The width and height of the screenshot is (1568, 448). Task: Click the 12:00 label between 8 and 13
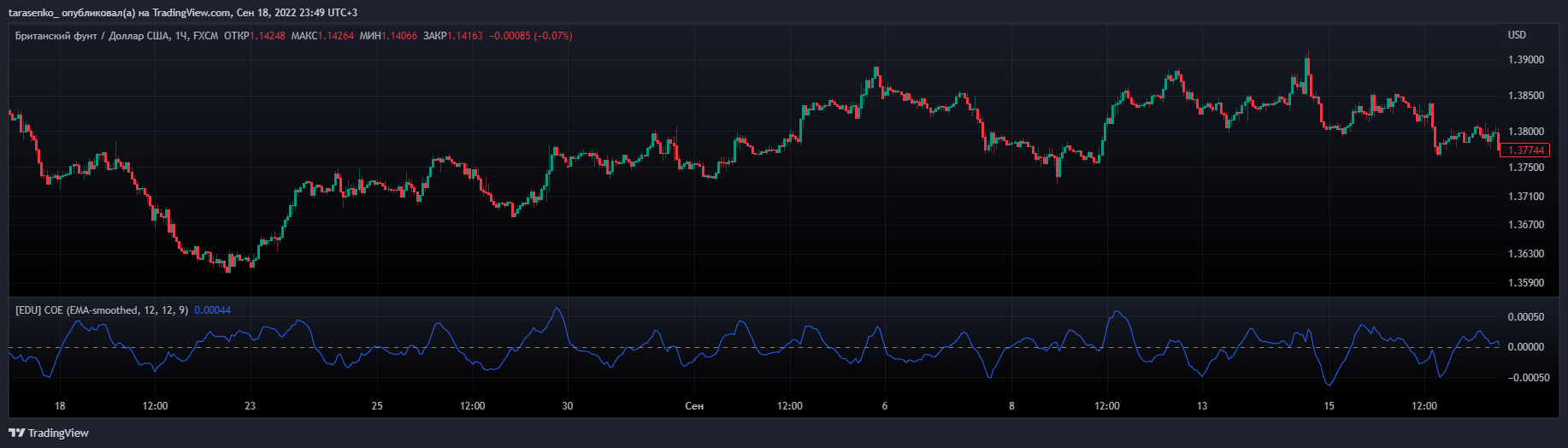coord(1107,406)
